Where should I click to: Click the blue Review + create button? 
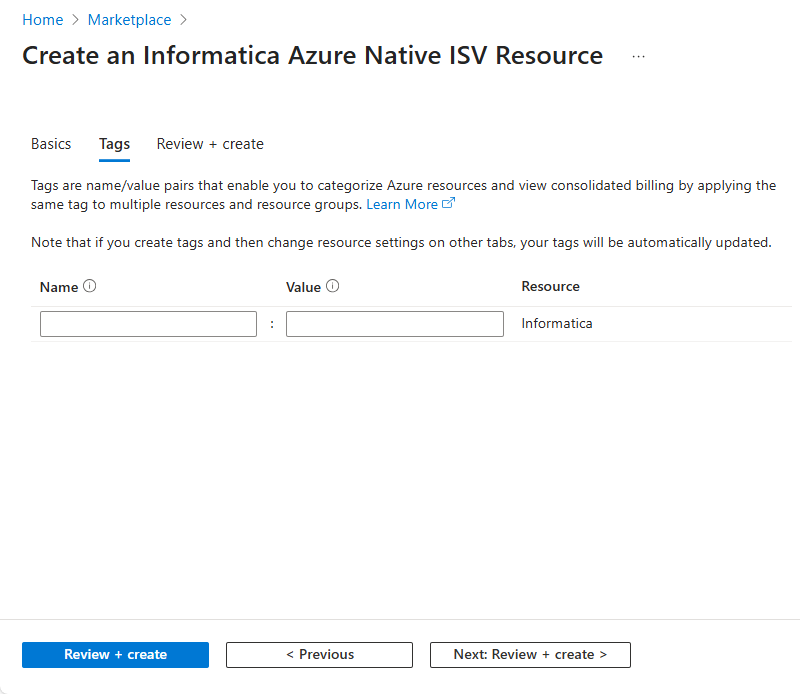[x=115, y=655]
